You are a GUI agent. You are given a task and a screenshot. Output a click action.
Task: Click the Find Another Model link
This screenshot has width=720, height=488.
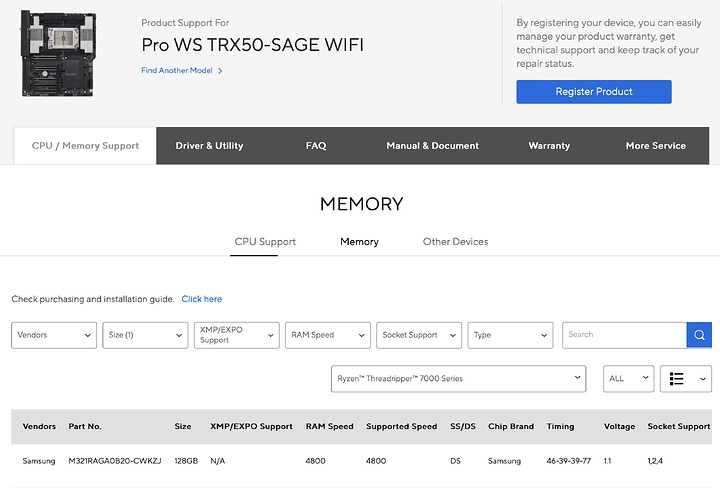tap(181, 71)
